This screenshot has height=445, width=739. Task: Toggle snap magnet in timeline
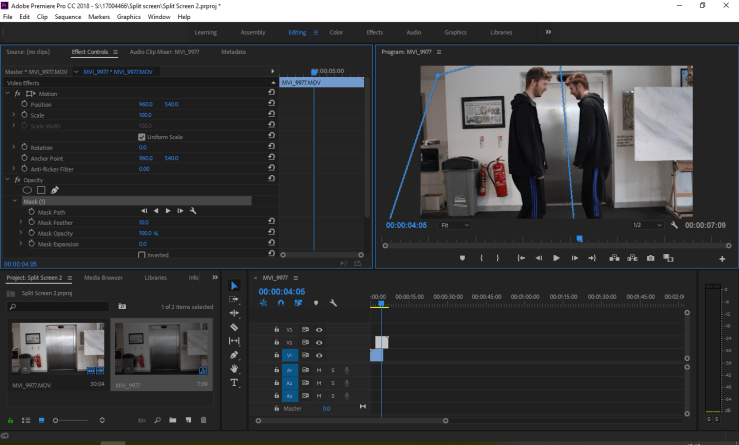(x=281, y=303)
